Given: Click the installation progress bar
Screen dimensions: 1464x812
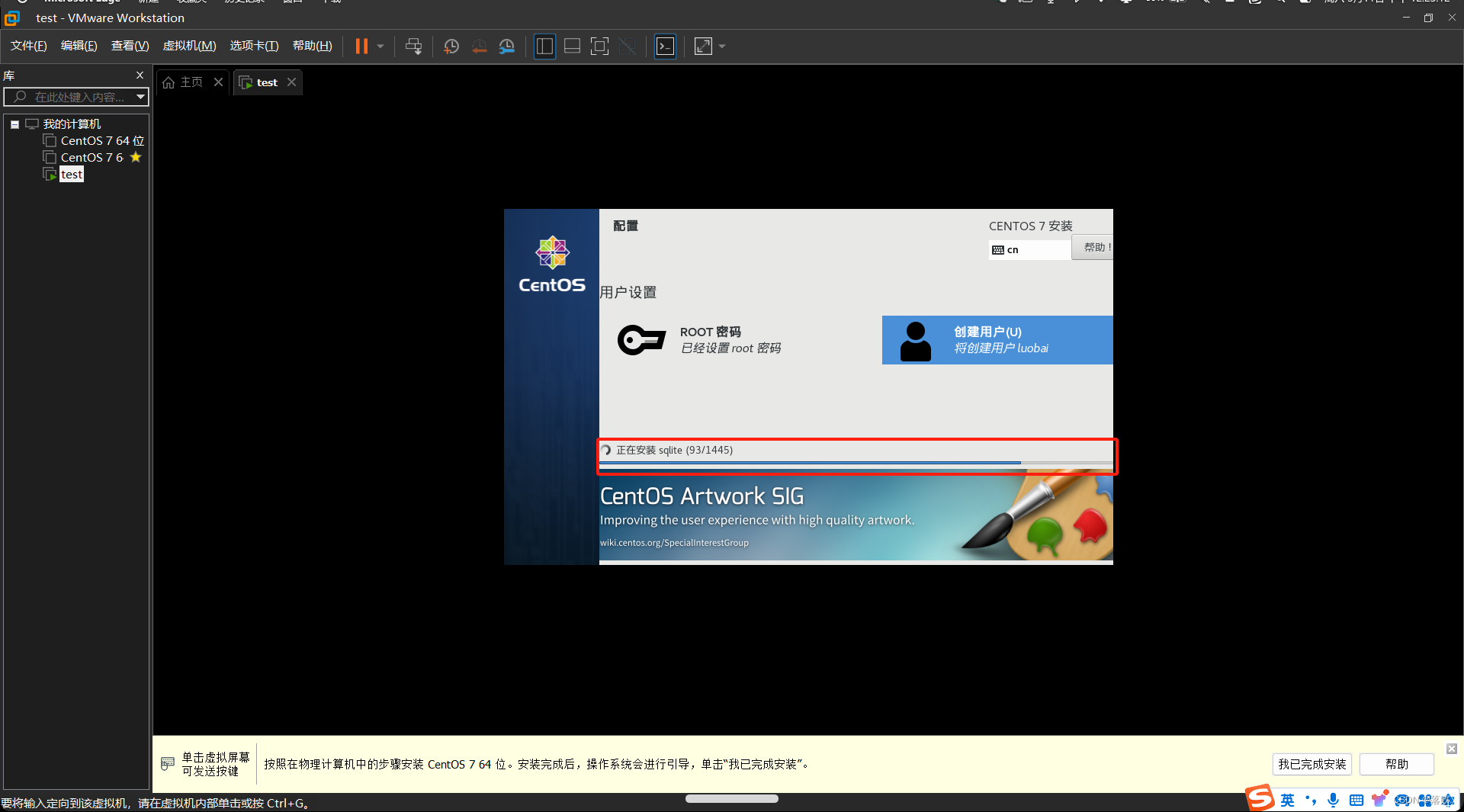Looking at the screenshot, I should (x=856, y=463).
